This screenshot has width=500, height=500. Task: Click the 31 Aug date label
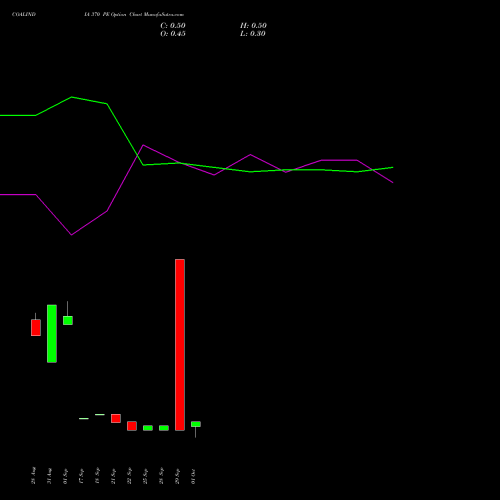pos(49,476)
